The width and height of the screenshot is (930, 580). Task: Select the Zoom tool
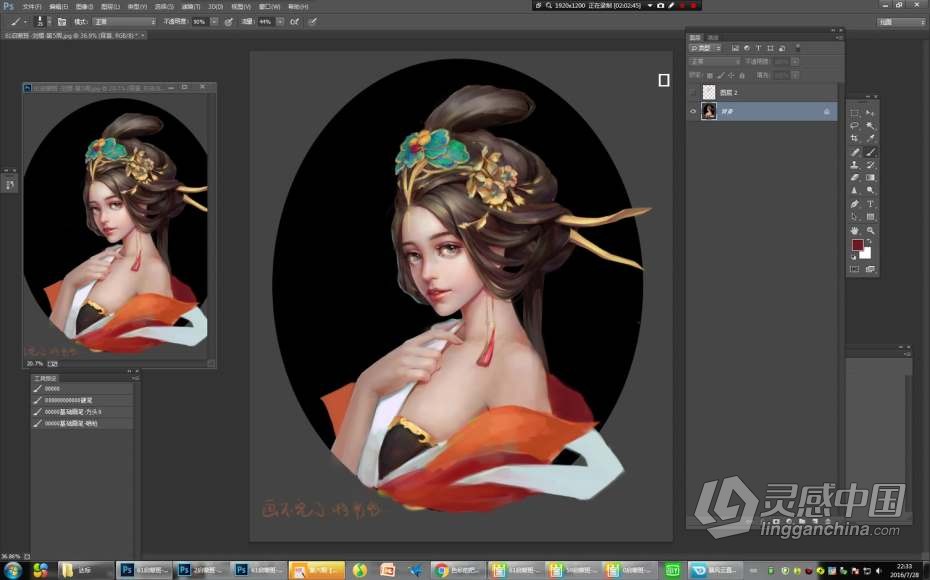(x=870, y=230)
